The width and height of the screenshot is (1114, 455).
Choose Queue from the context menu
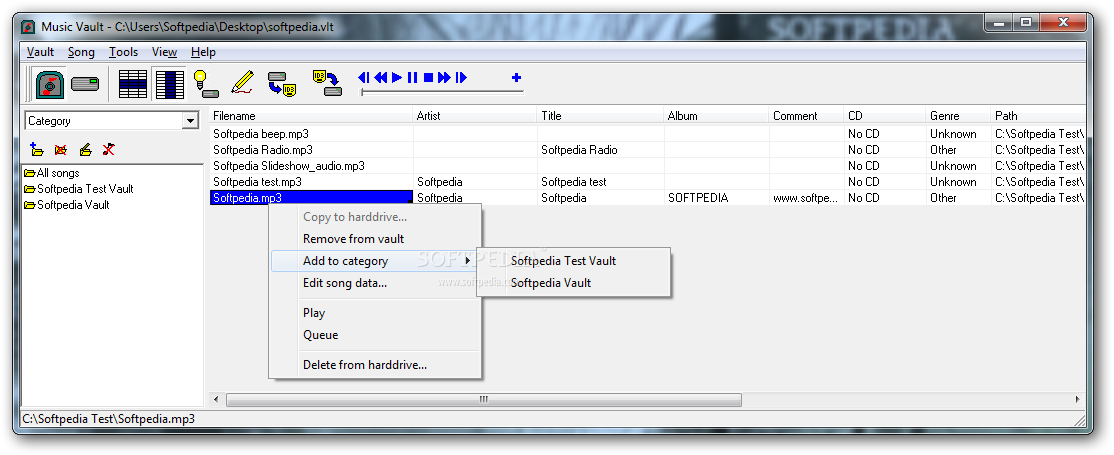[375, 335]
